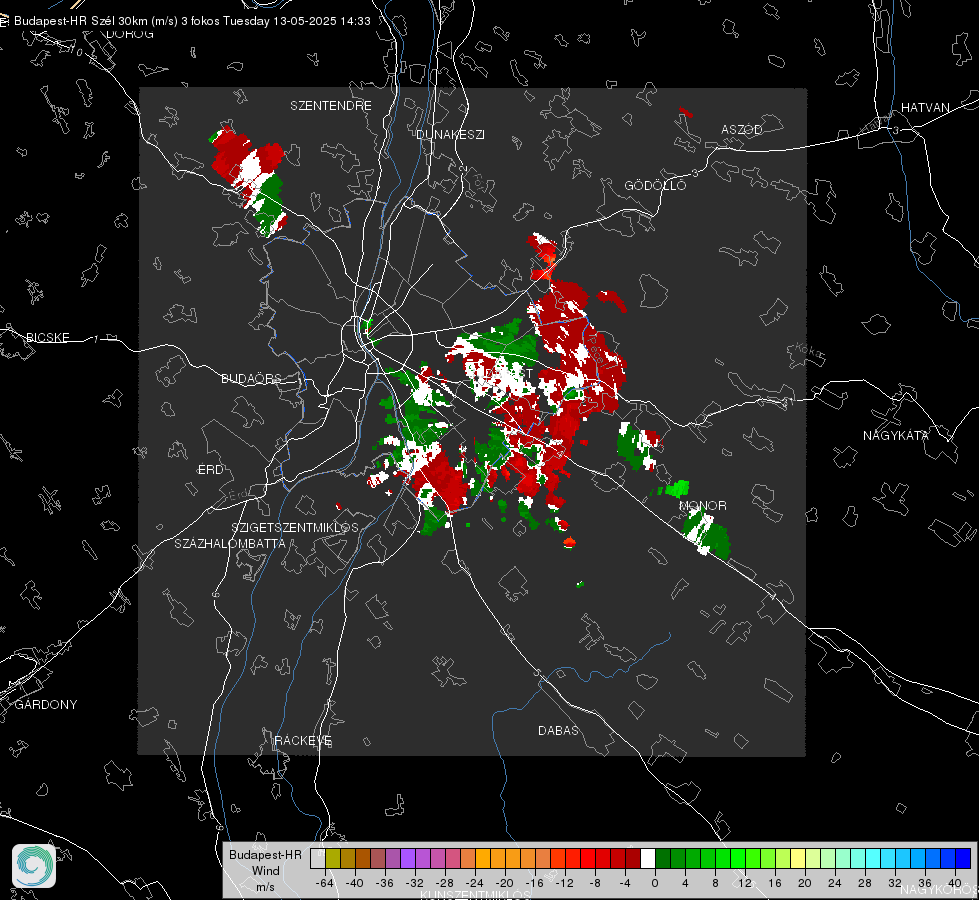Viewport: 979px width, 900px height.
Task: Click the rightmost deep blue legend swatch
Action: pos(963,858)
